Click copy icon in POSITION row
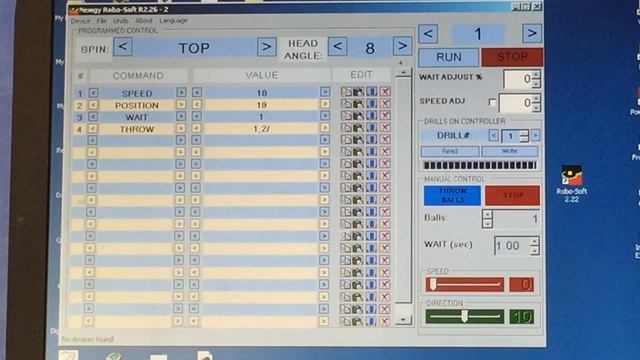The height and width of the screenshot is (360, 640). (346, 104)
